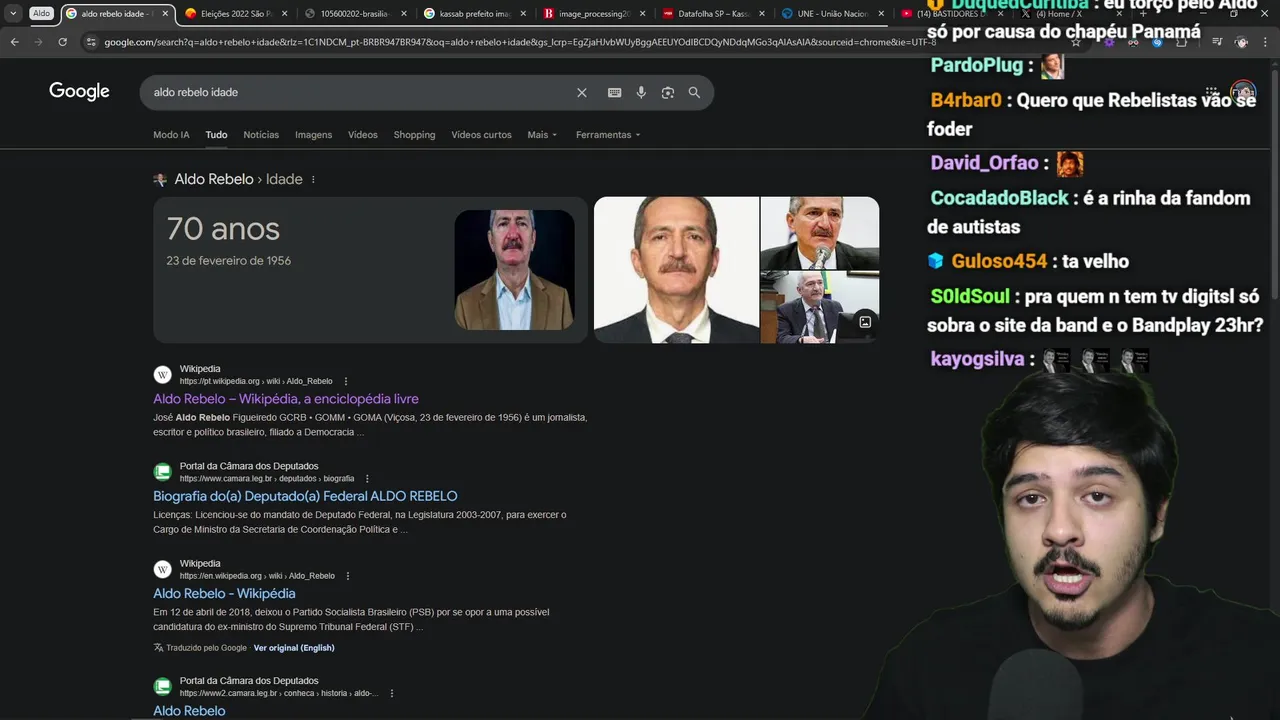The image size is (1280, 720).
Task: Switch to Vídeos results
Action: point(363,135)
